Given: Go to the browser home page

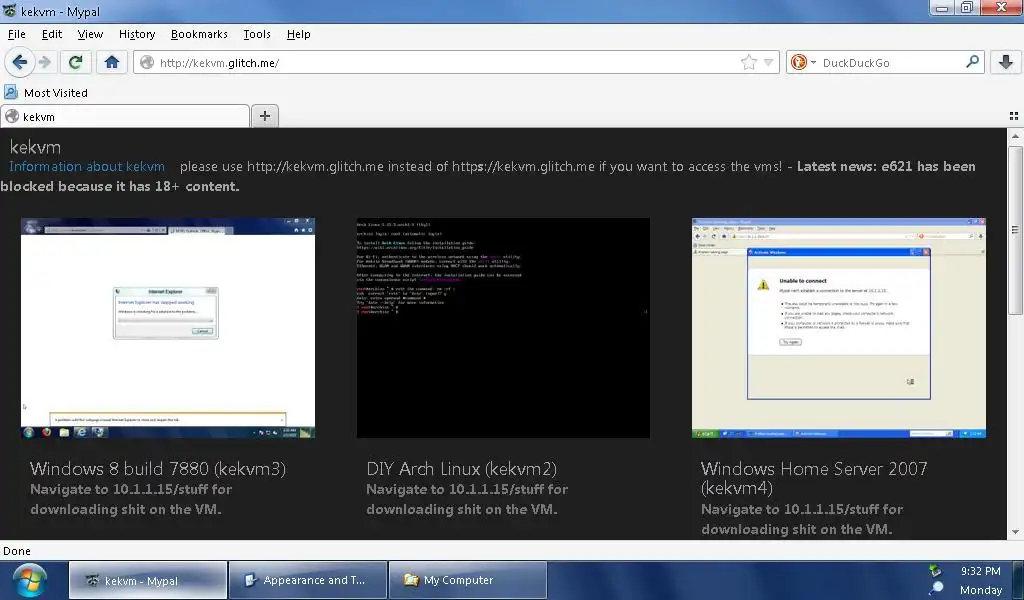Looking at the screenshot, I should tap(112, 63).
